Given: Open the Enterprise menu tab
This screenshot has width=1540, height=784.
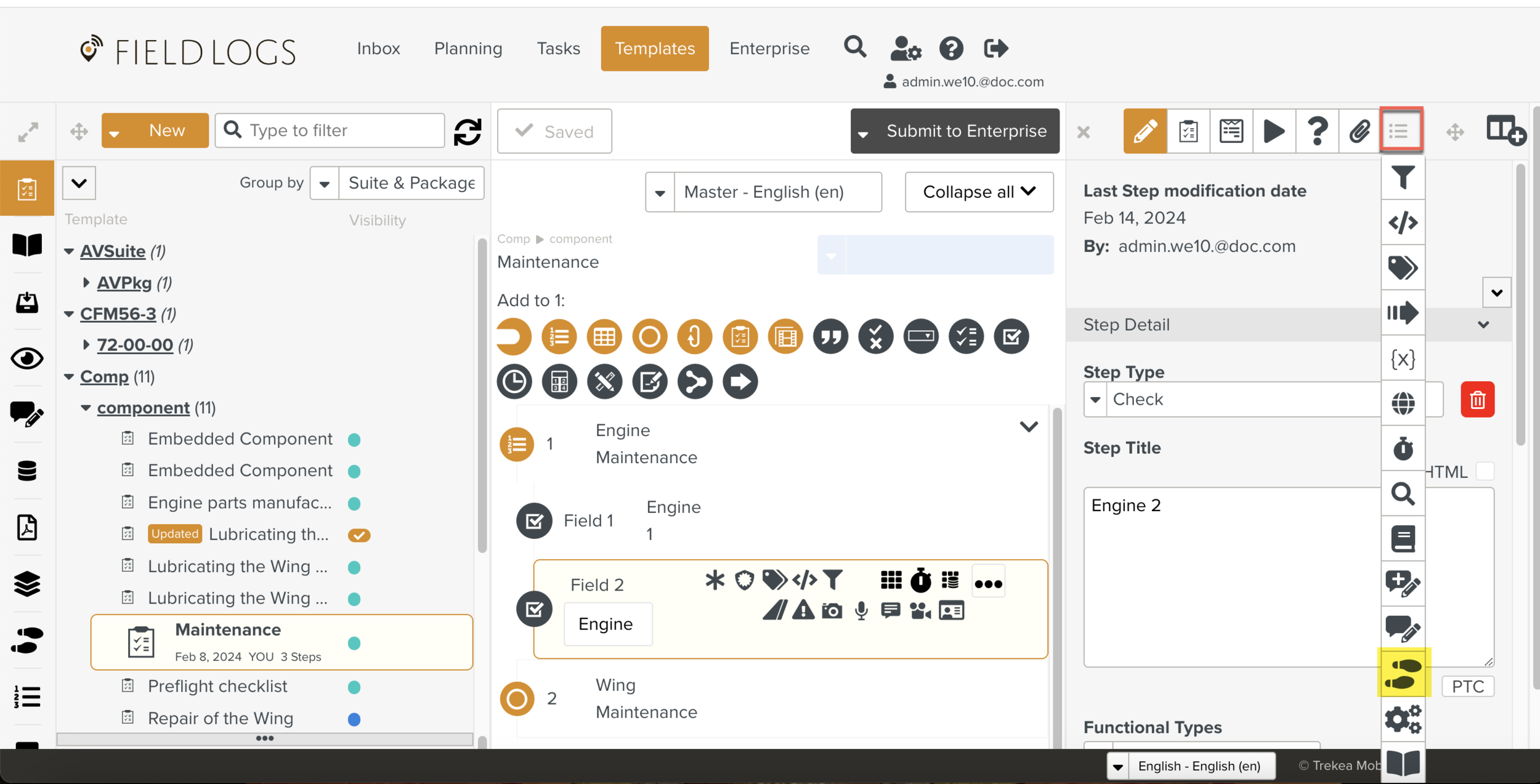Looking at the screenshot, I should (769, 49).
